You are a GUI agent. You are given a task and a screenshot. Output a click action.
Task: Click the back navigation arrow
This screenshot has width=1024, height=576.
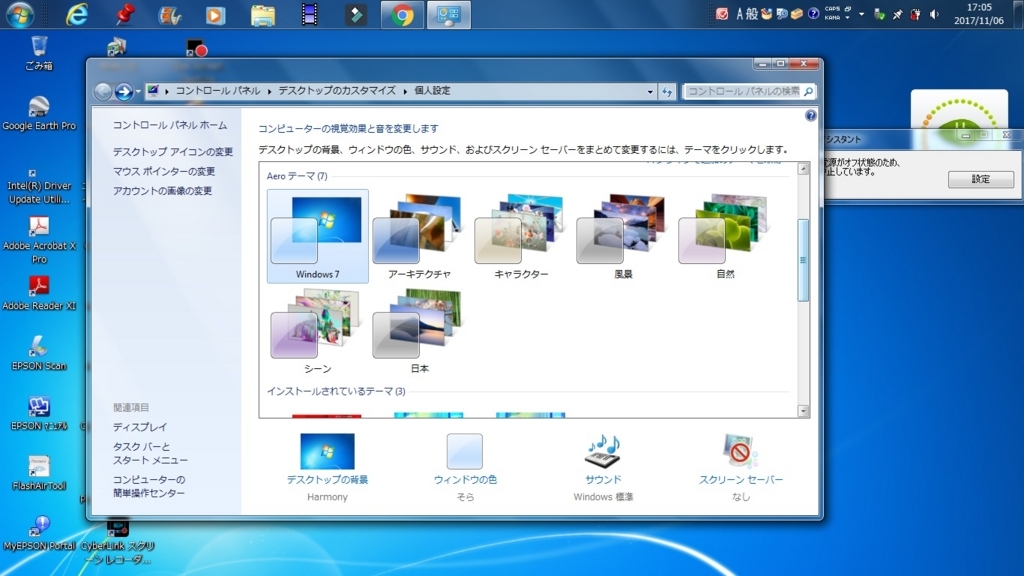[x=103, y=91]
